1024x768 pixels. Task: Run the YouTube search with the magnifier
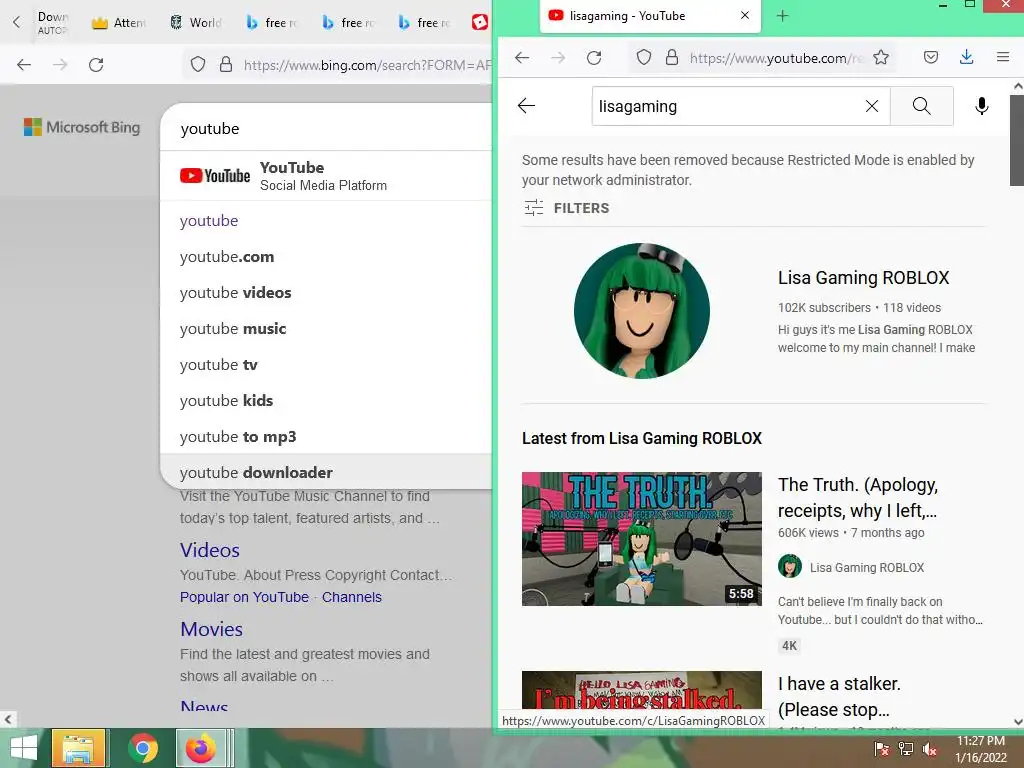[x=921, y=106]
